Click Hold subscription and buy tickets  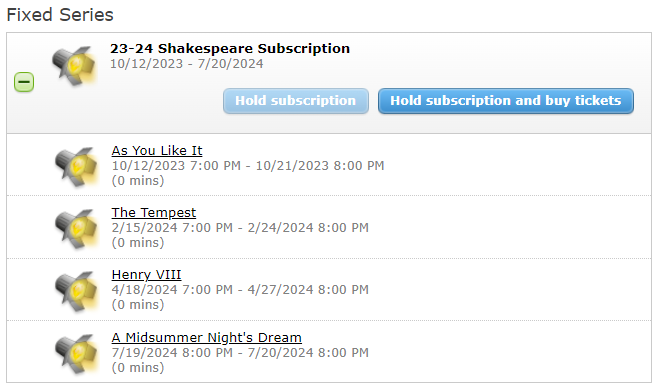click(x=506, y=101)
